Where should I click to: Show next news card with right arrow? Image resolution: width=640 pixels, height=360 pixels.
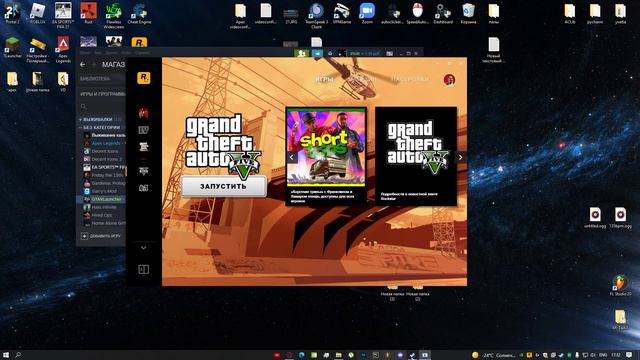point(460,157)
